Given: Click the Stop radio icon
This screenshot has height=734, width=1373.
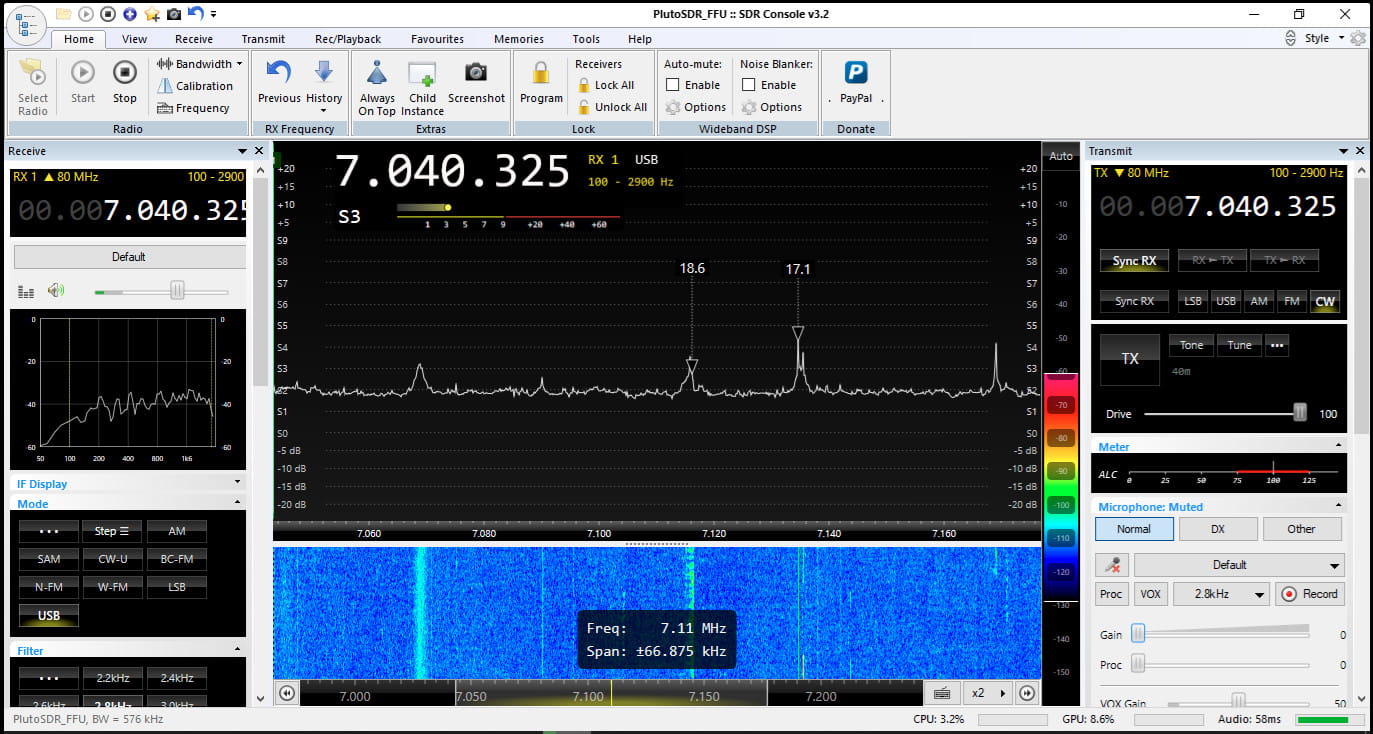Looking at the screenshot, I should click(x=124, y=72).
